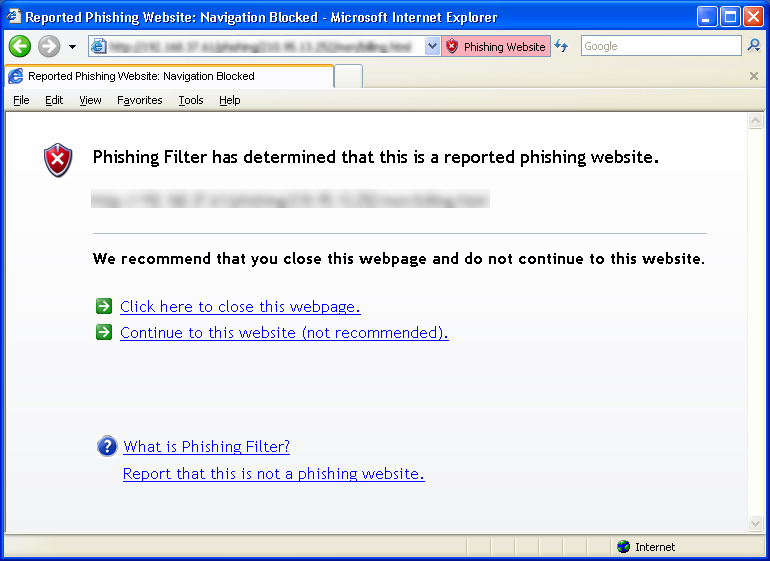Click the 'We recommend that you close' text

(x=399, y=258)
